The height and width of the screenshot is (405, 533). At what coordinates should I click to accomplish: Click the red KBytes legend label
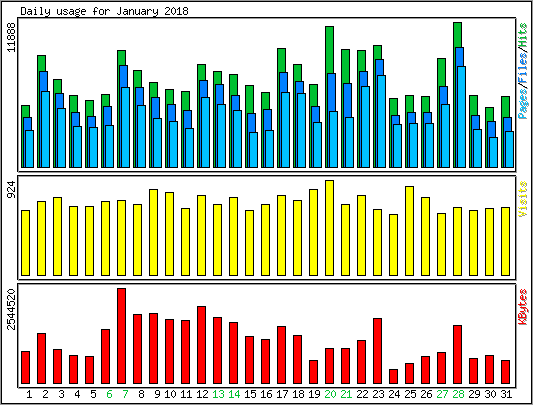pos(523,307)
